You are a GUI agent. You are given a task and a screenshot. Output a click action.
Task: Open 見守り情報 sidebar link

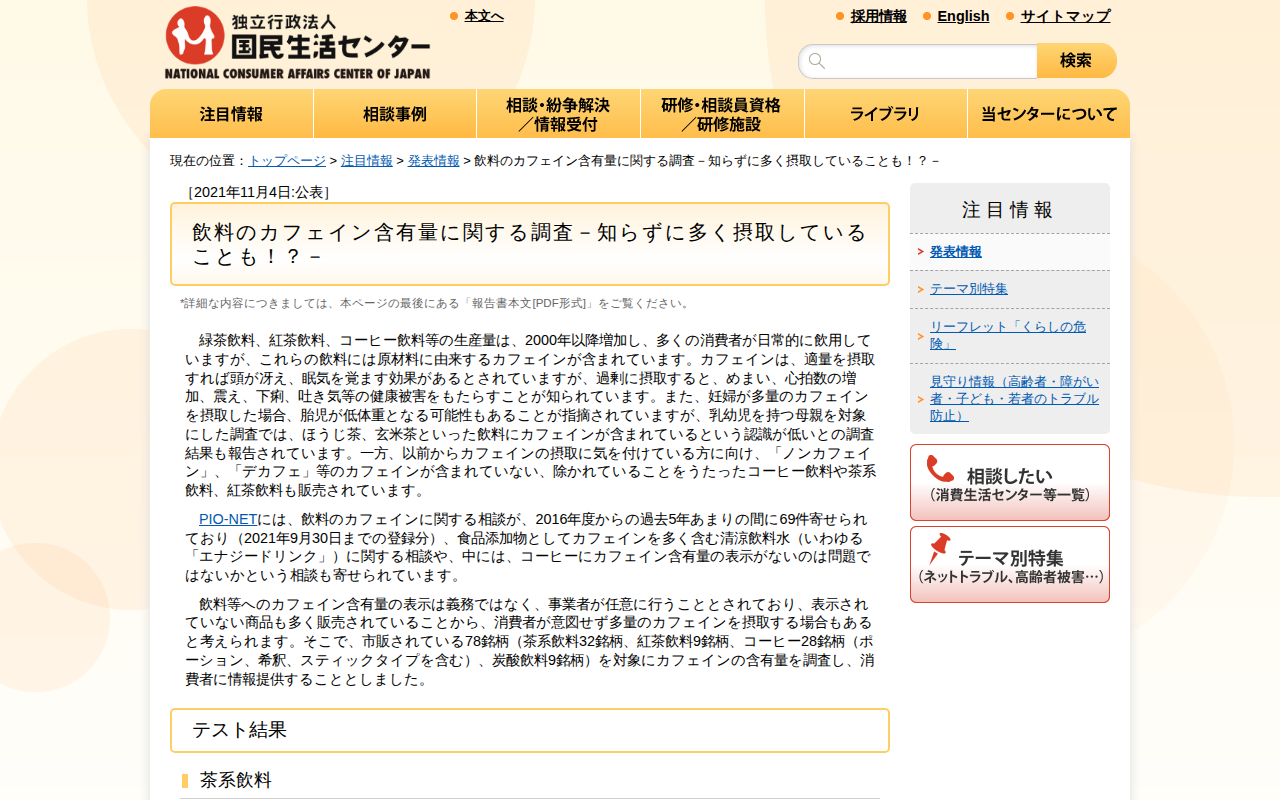click(1014, 398)
